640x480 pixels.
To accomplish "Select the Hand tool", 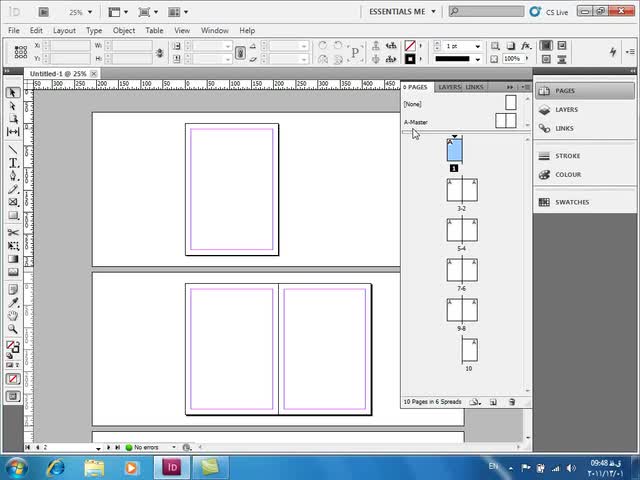I will pos(13,316).
